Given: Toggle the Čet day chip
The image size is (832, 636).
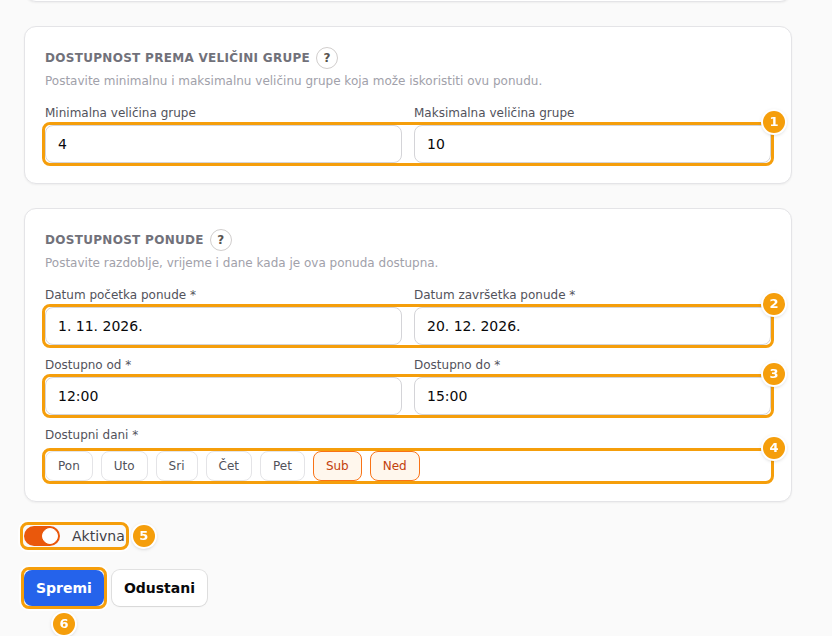Looking at the screenshot, I should click(x=229, y=466).
